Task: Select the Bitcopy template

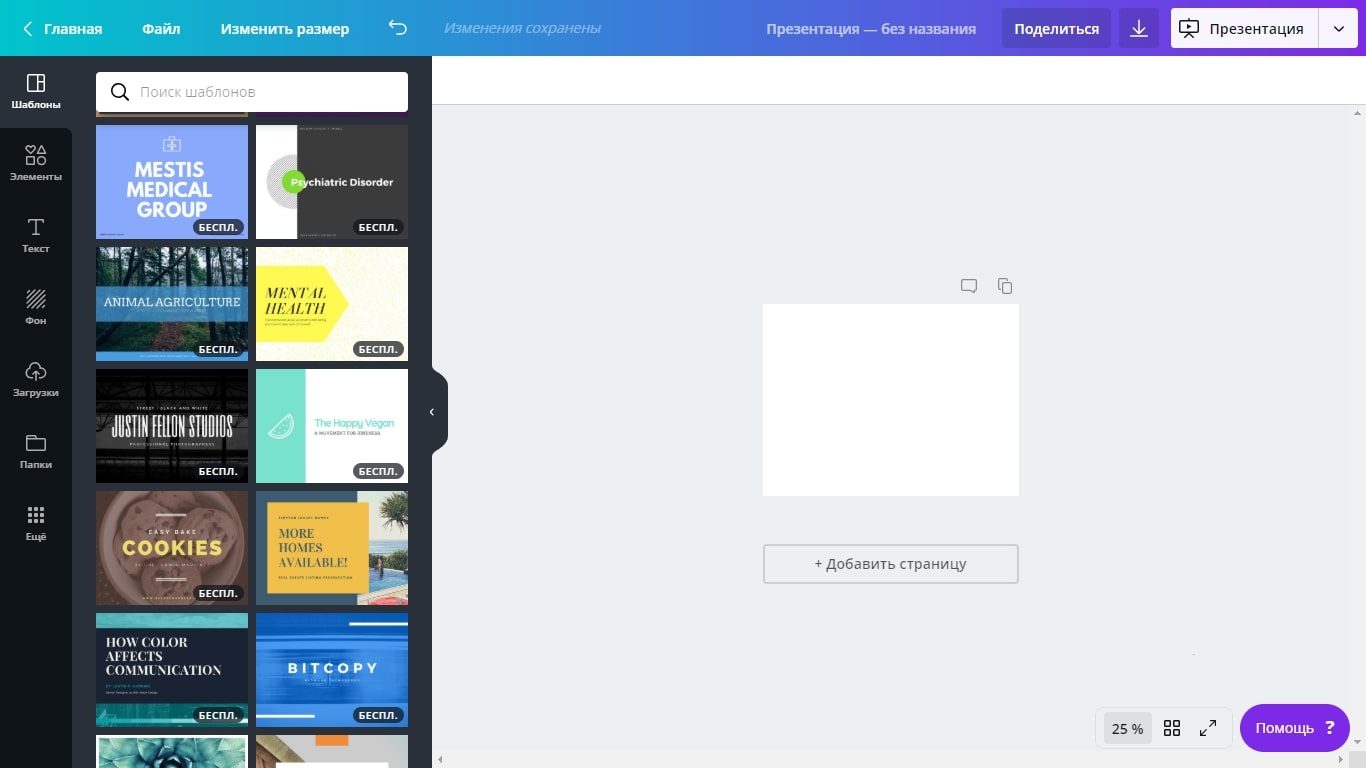Action: tap(332, 670)
